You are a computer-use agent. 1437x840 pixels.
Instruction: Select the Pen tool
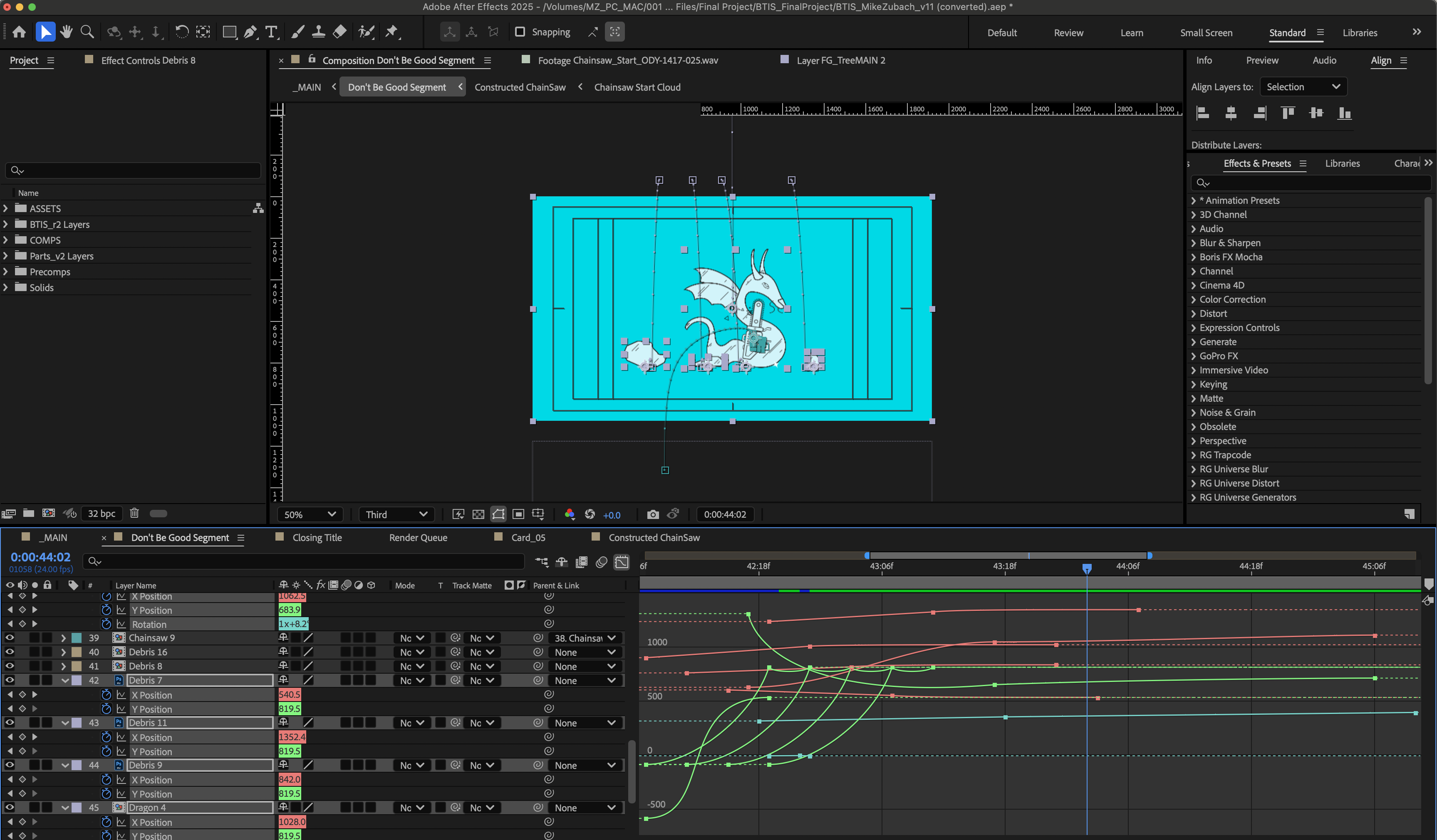pos(250,32)
